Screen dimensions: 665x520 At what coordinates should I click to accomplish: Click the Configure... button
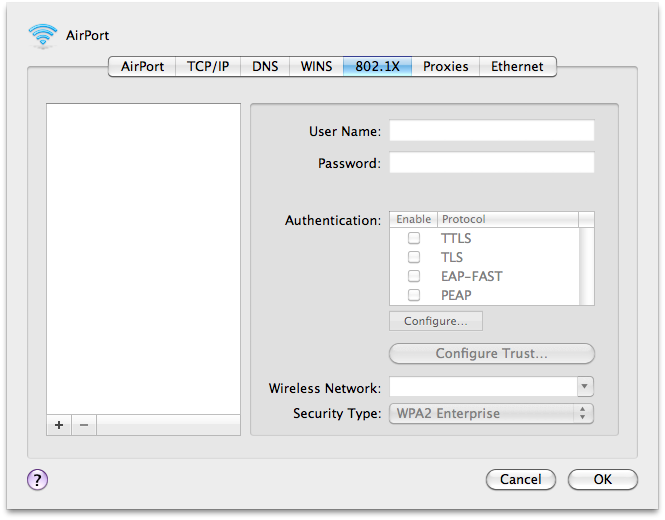coord(436,321)
